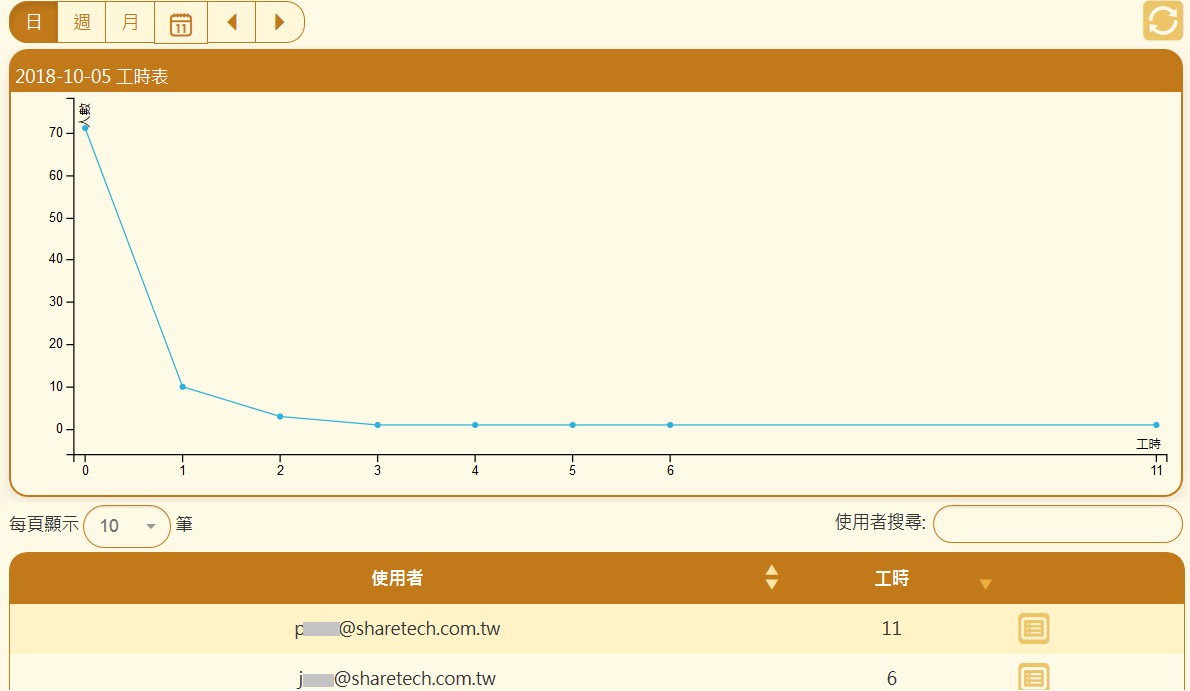Click the sort arrow beside 工時 column

point(985,584)
